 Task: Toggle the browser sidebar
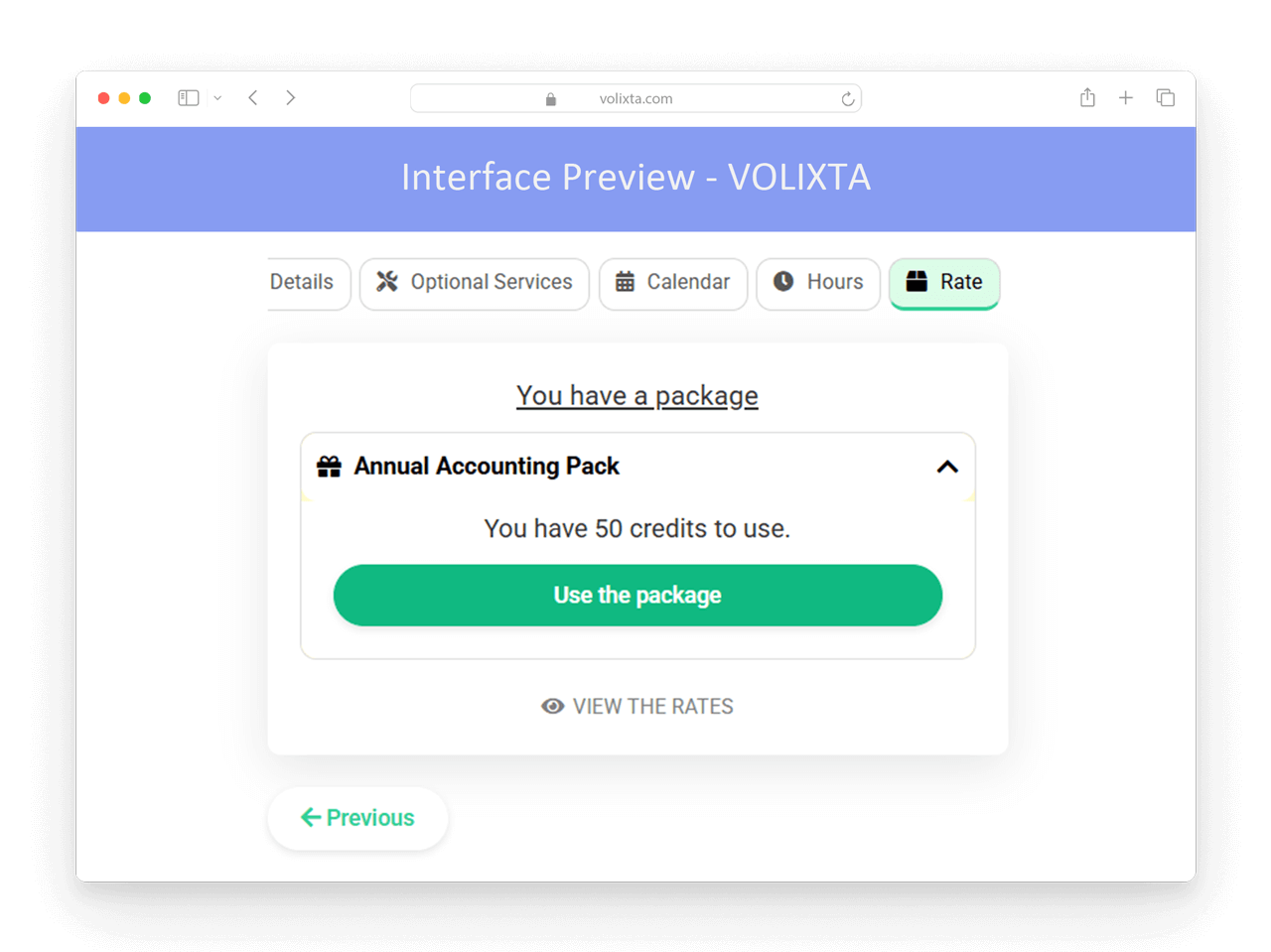coord(189,97)
